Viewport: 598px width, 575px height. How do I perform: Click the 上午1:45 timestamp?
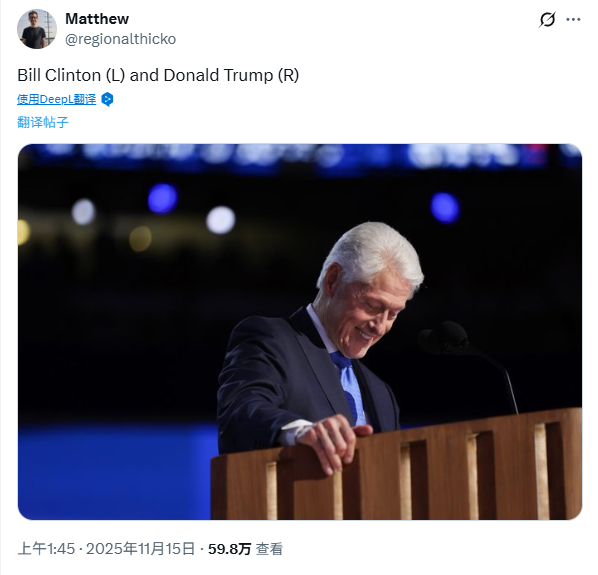point(46,549)
